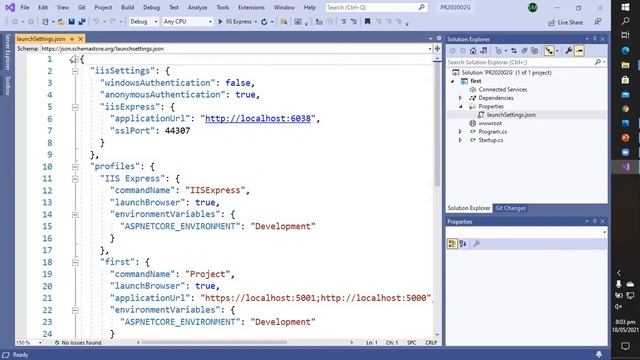This screenshot has height=360, width=640.
Task: Toggle Show All Files in Solution Explorer
Action: [x=535, y=51]
